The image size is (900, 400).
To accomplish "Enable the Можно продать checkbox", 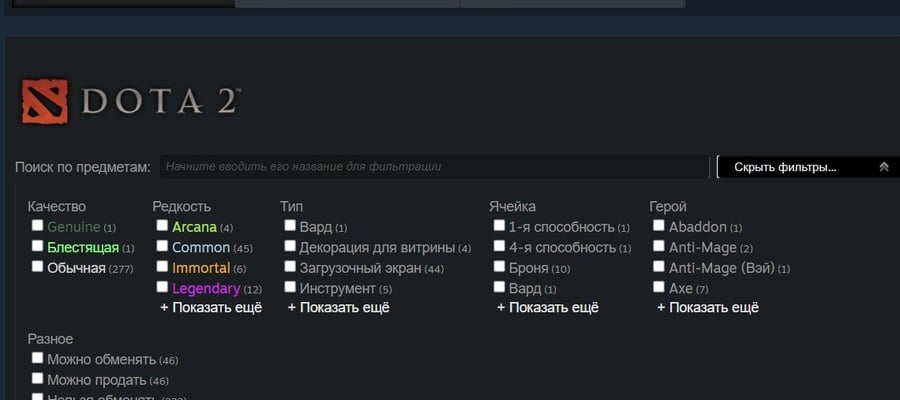I will point(37,378).
